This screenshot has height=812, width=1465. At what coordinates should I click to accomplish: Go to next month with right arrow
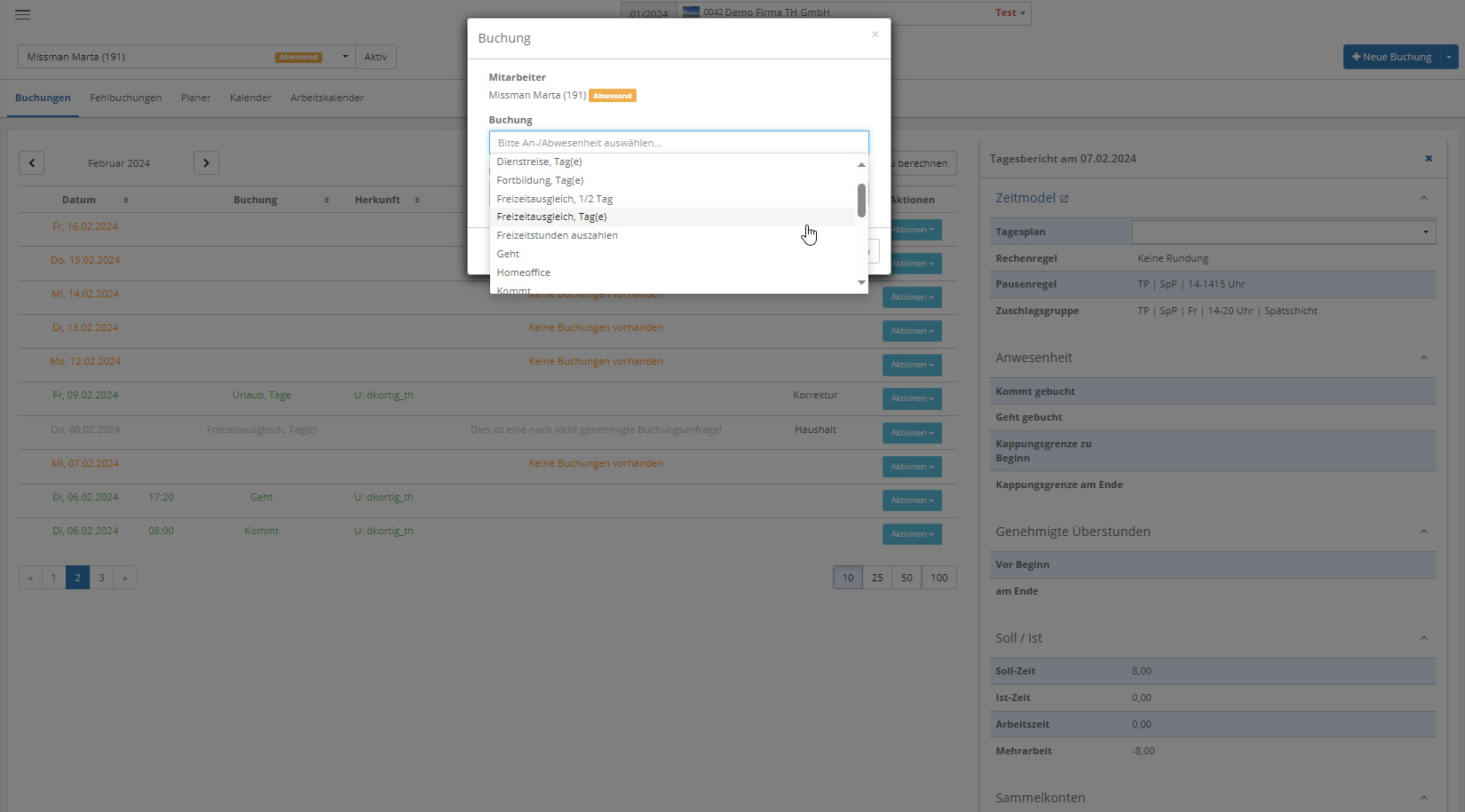(x=206, y=163)
